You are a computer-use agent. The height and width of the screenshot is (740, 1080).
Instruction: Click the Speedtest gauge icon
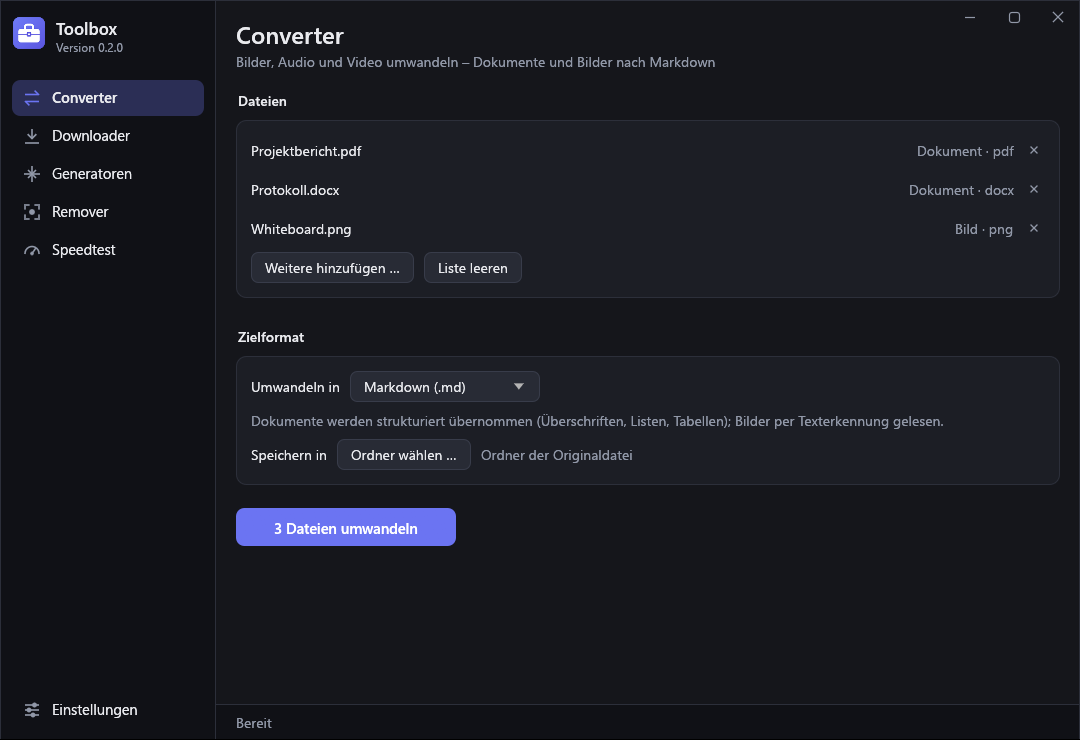point(32,250)
